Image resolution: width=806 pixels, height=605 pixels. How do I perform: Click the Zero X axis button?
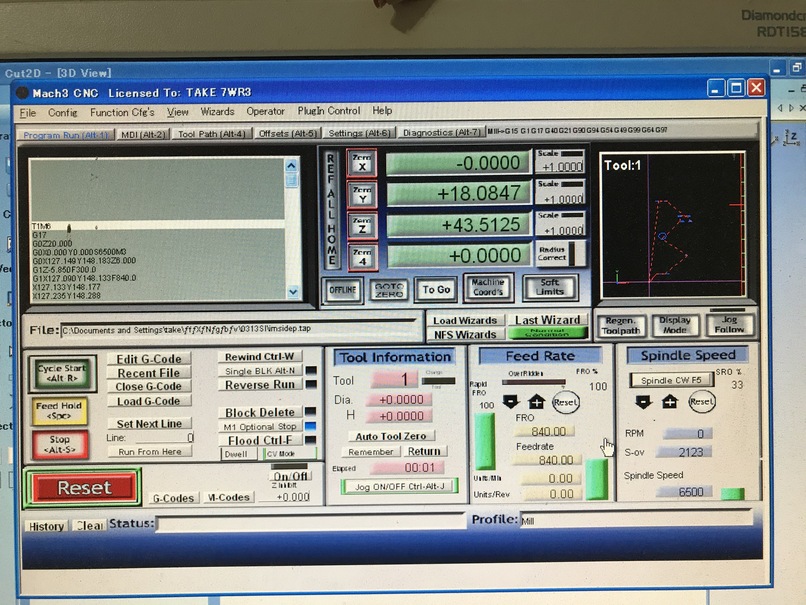(362, 163)
